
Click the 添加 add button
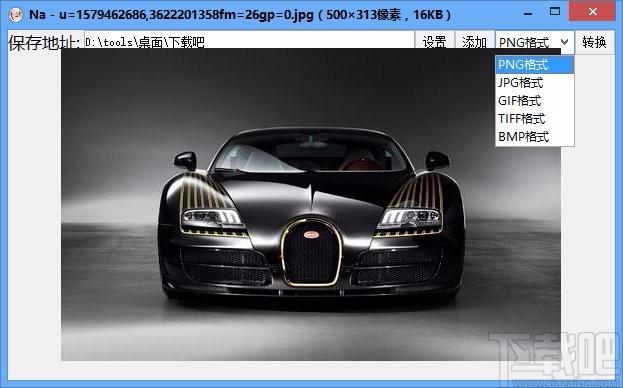coord(474,41)
